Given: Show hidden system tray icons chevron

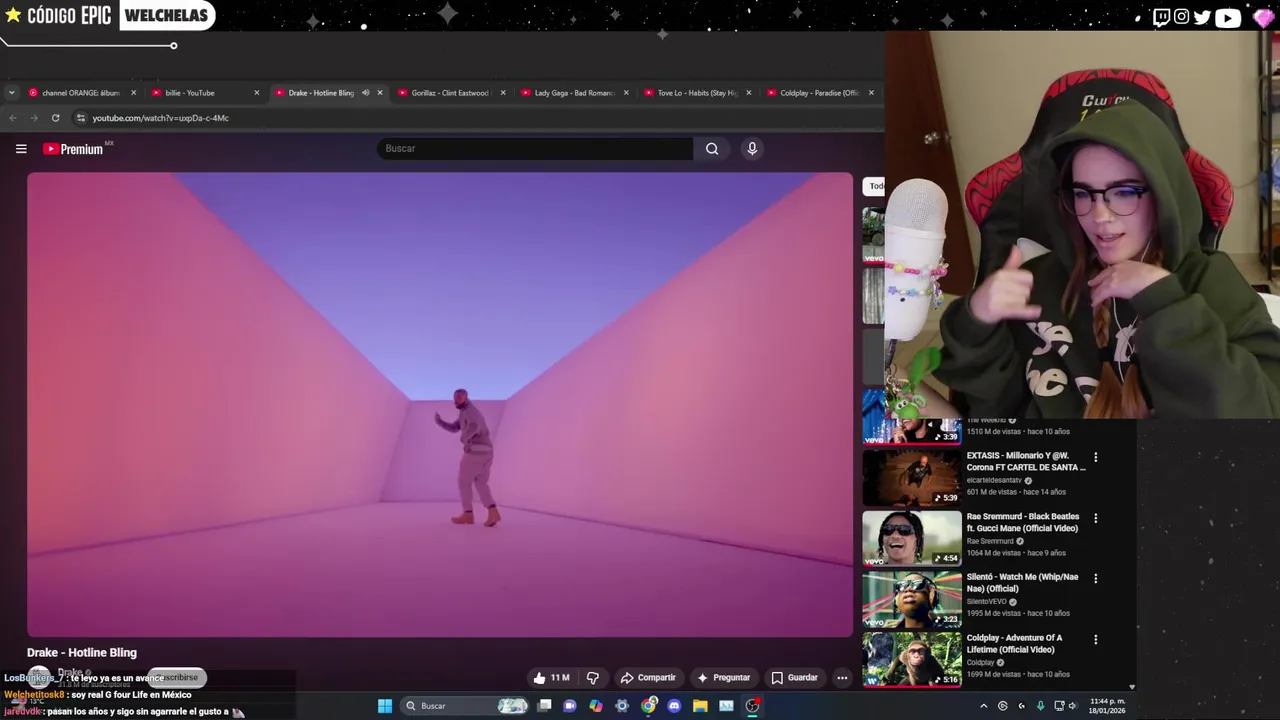Looking at the screenshot, I should [983, 706].
